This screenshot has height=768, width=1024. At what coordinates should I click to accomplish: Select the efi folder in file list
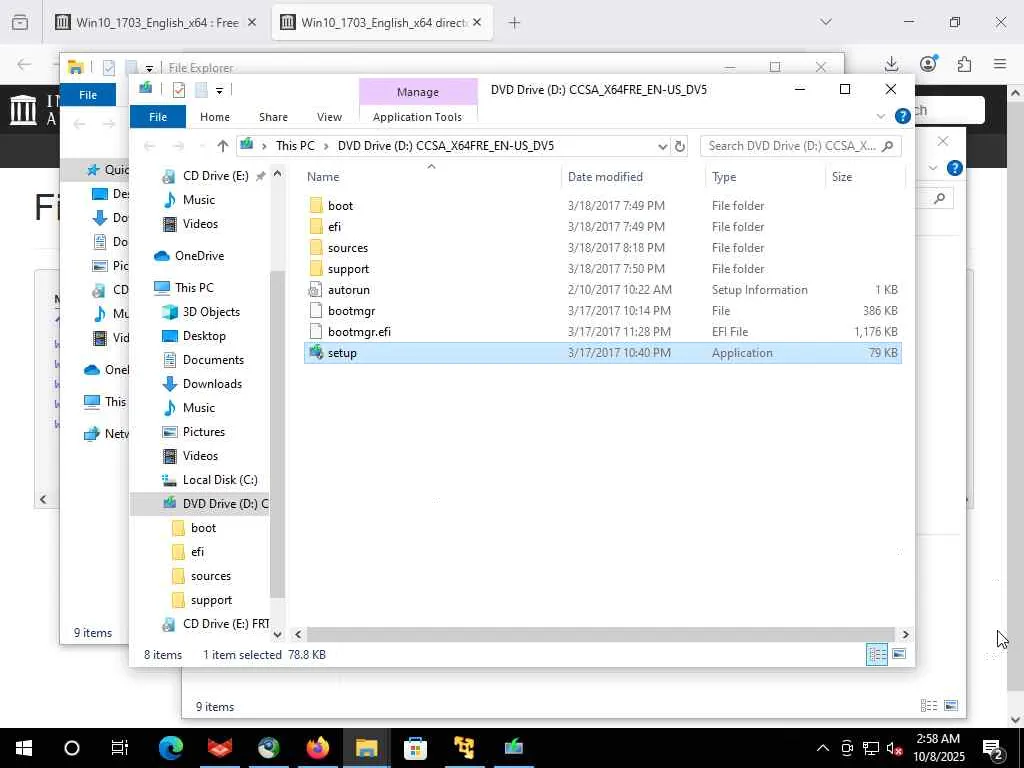tap(334, 227)
